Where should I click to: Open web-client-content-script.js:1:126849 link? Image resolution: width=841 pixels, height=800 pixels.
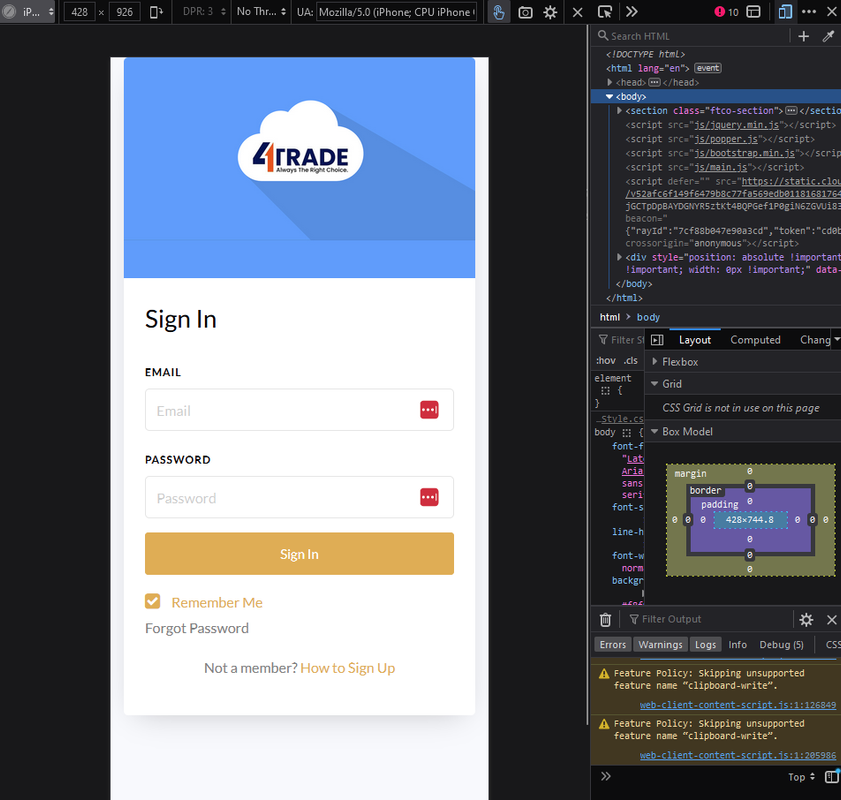(x=737, y=705)
